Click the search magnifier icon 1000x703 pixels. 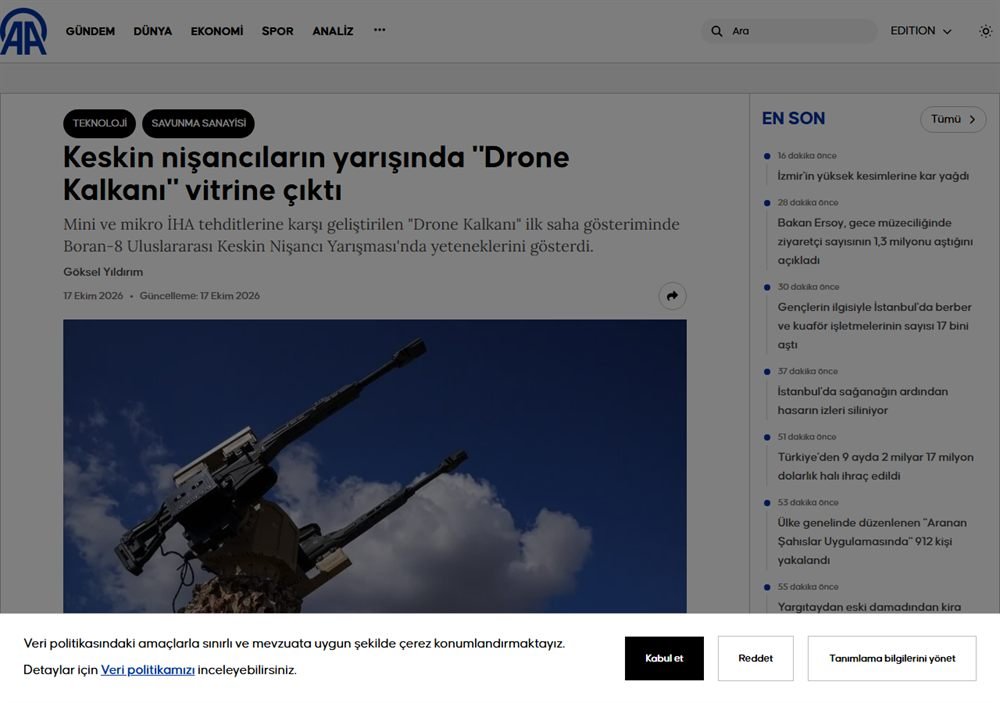coord(717,31)
